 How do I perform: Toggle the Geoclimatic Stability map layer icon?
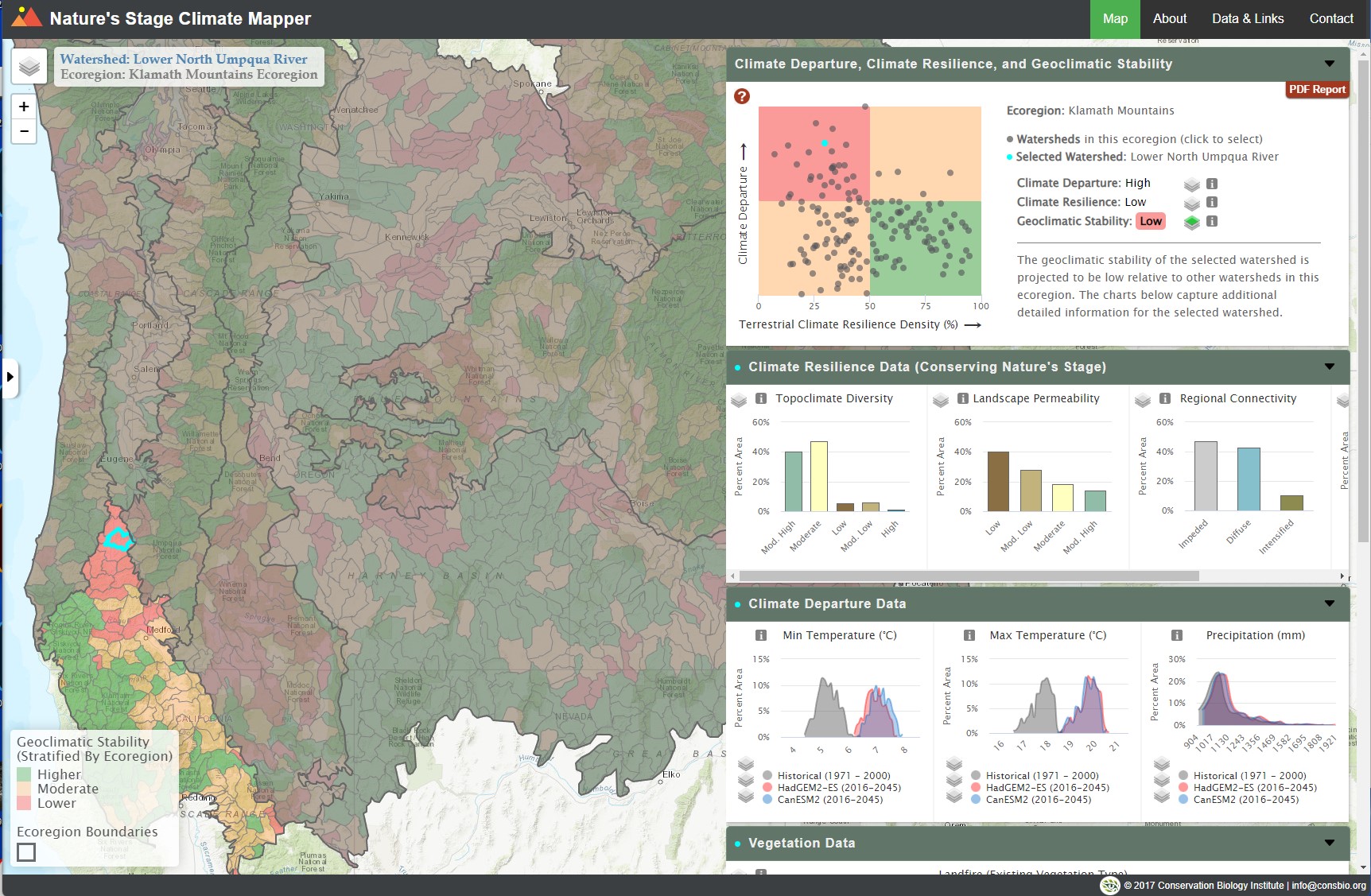pyautogui.click(x=1191, y=222)
